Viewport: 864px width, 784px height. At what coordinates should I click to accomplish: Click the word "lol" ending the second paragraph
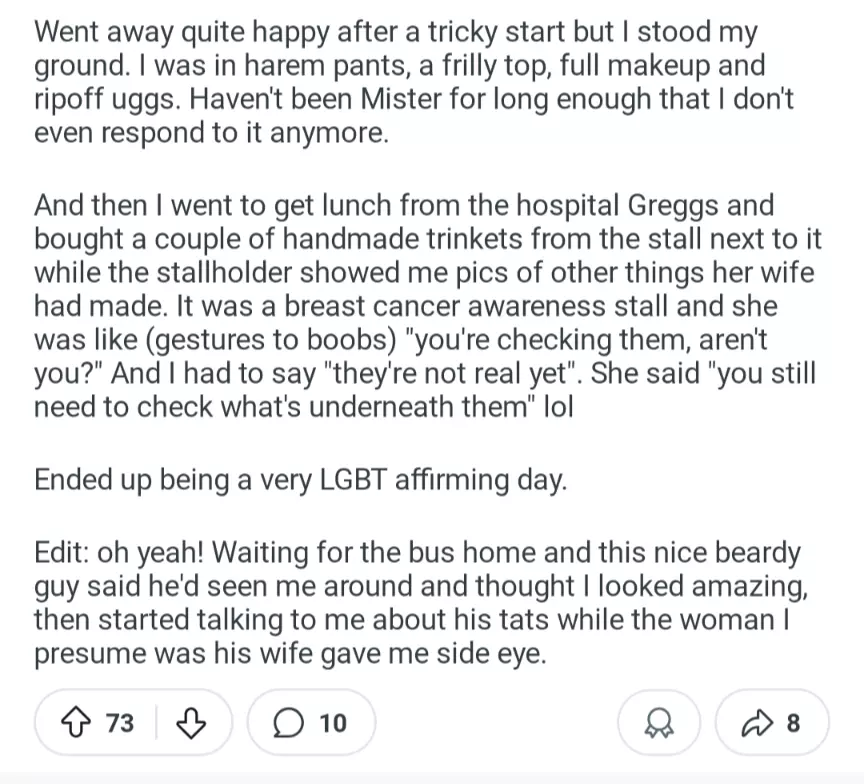click(558, 407)
